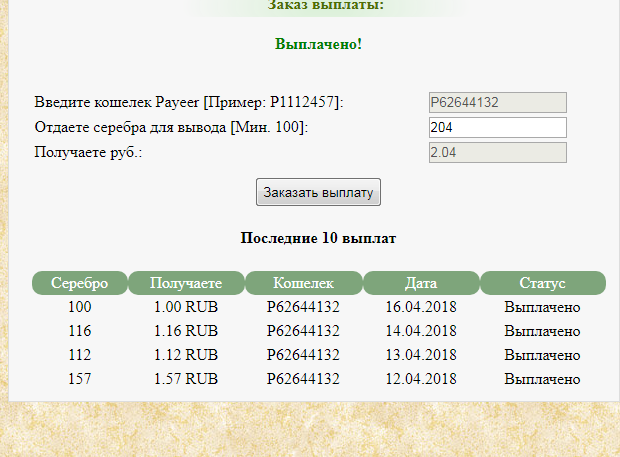Select the rubles received field showing 2.04

pyautogui.click(x=497, y=152)
